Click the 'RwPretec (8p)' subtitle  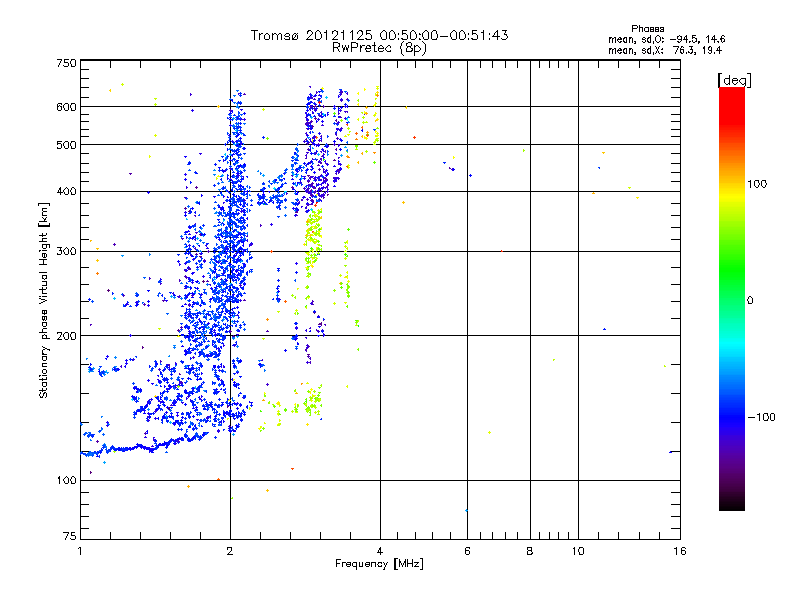[x=379, y=48]
